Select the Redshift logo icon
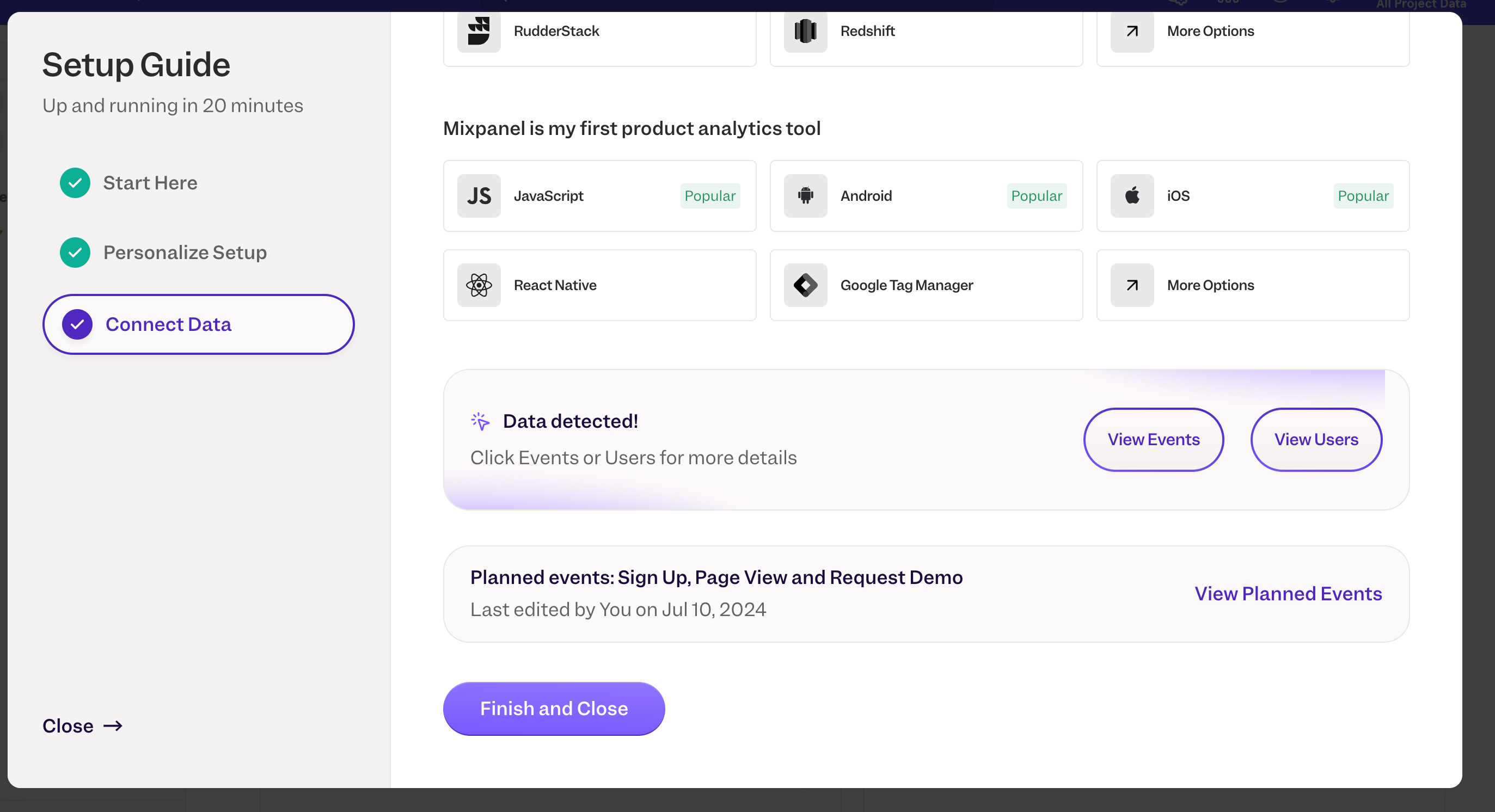 805,30
